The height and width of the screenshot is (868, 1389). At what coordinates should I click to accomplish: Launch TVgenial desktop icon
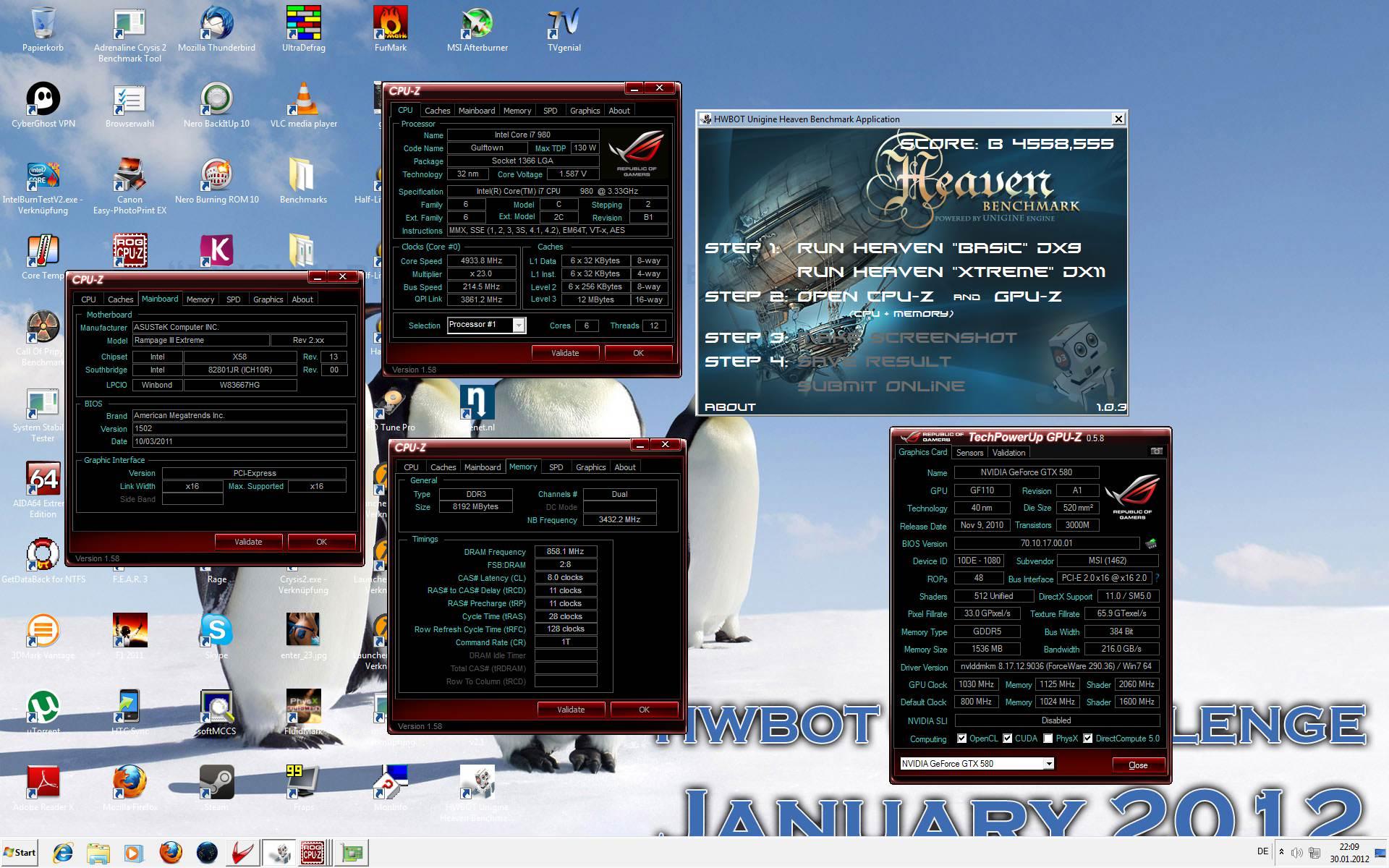click(x=564, y=24)
